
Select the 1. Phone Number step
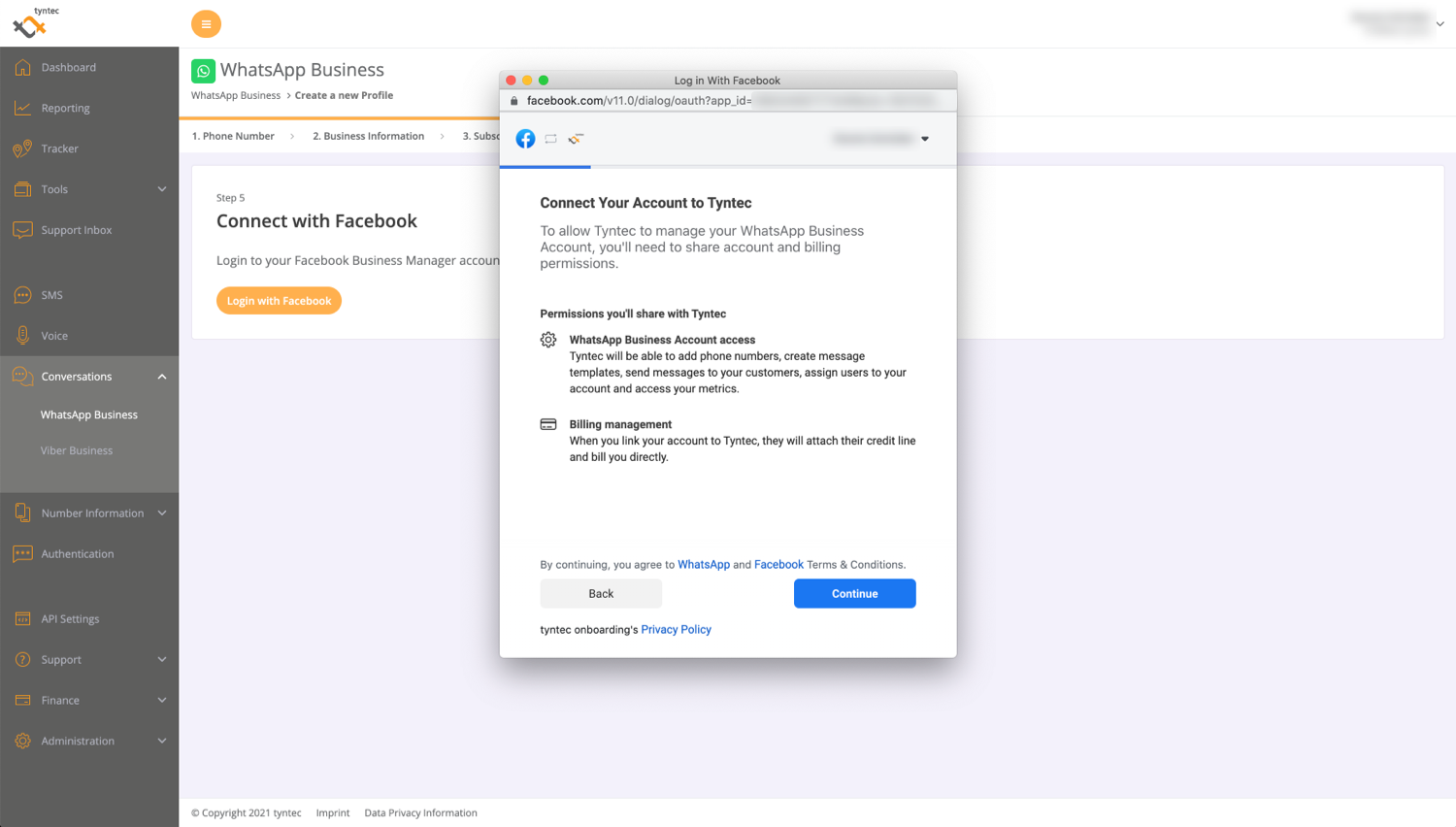click(233, 136)
